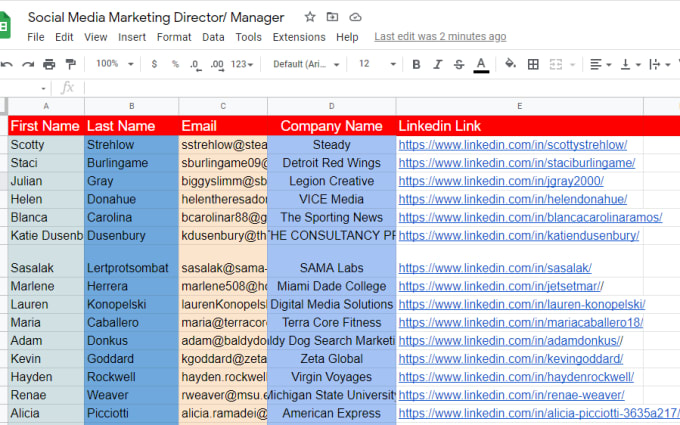680x425 pixels.
Task: Click into the formula bar
Action: (x=382, y=88)
